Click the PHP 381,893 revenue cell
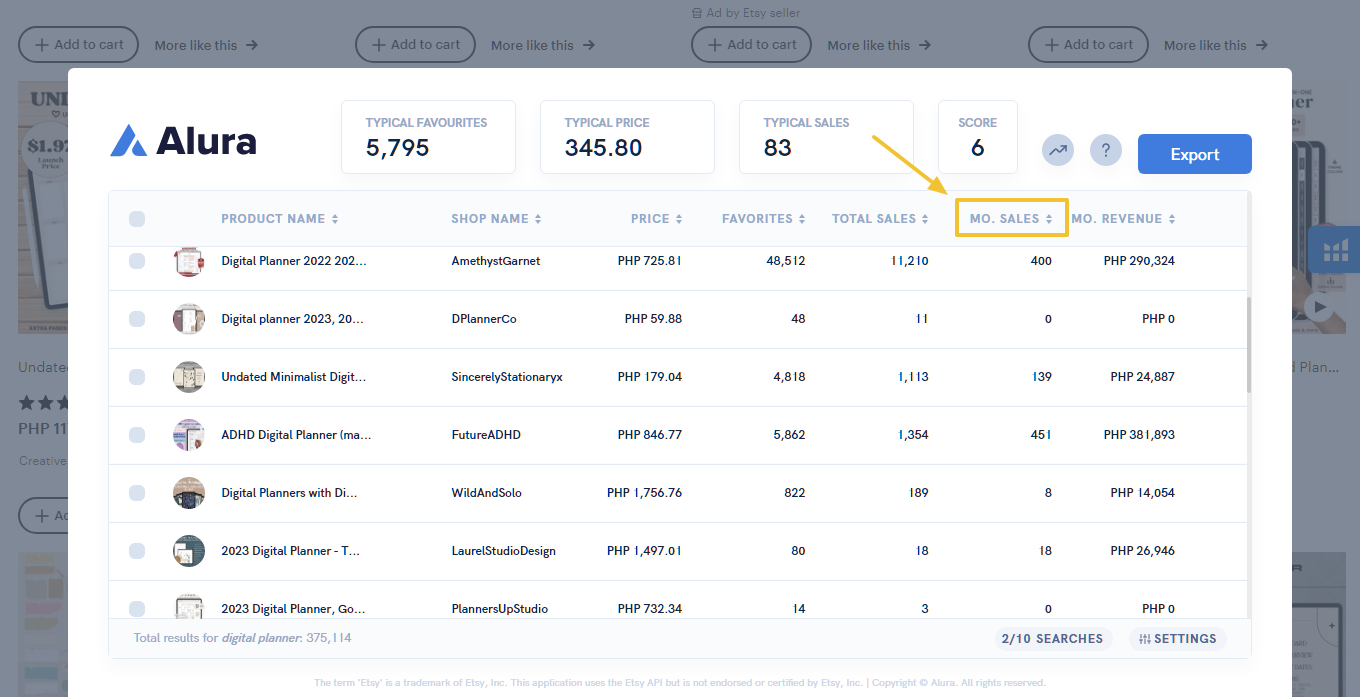The image size is (1360, 697). click(1139, 435)
